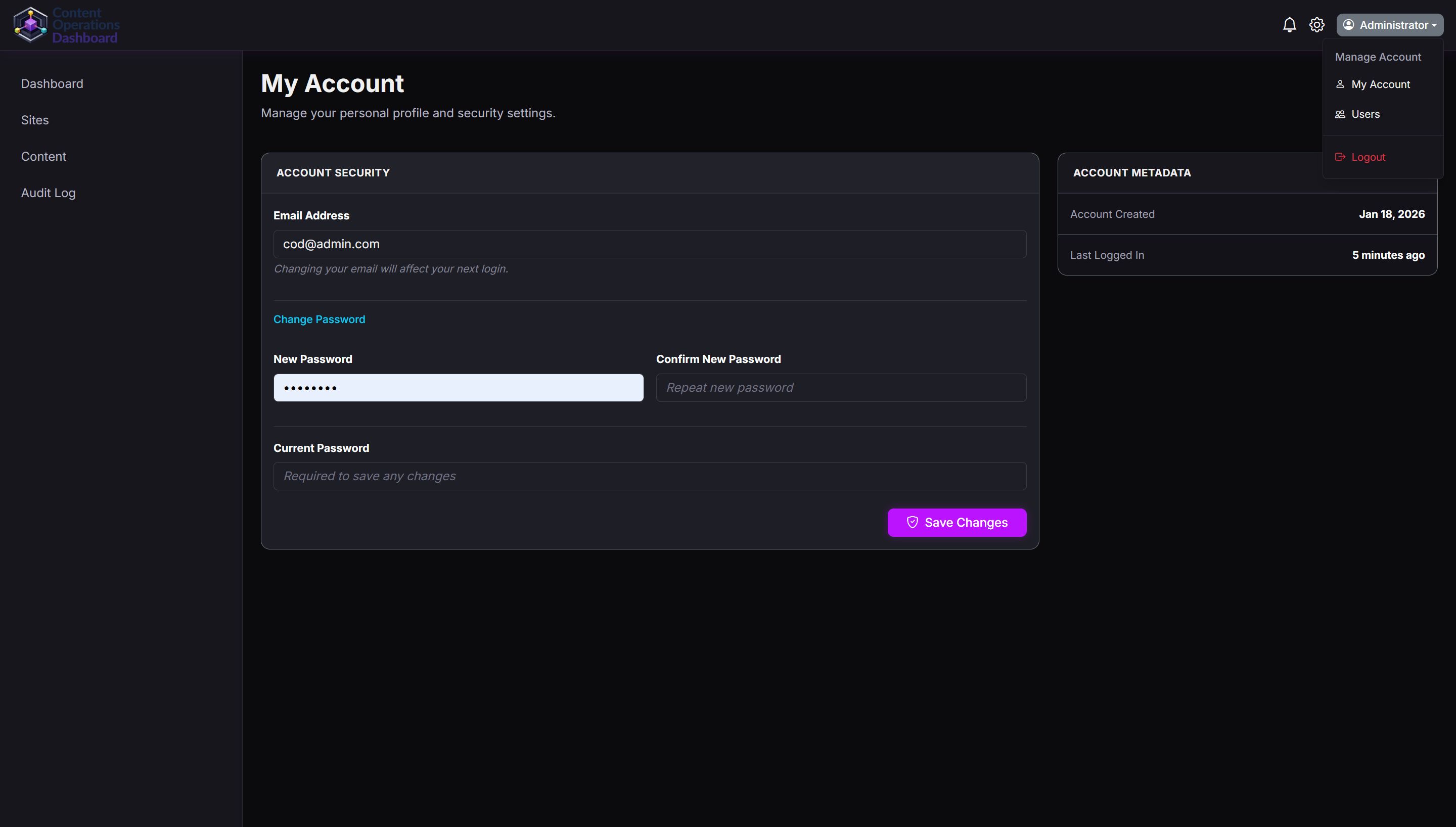Click the Confirm New Password field

coord(840,387)
